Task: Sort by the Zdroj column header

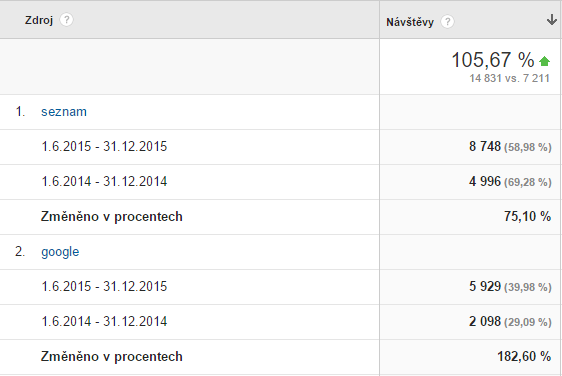Action: tap(39, 20)
